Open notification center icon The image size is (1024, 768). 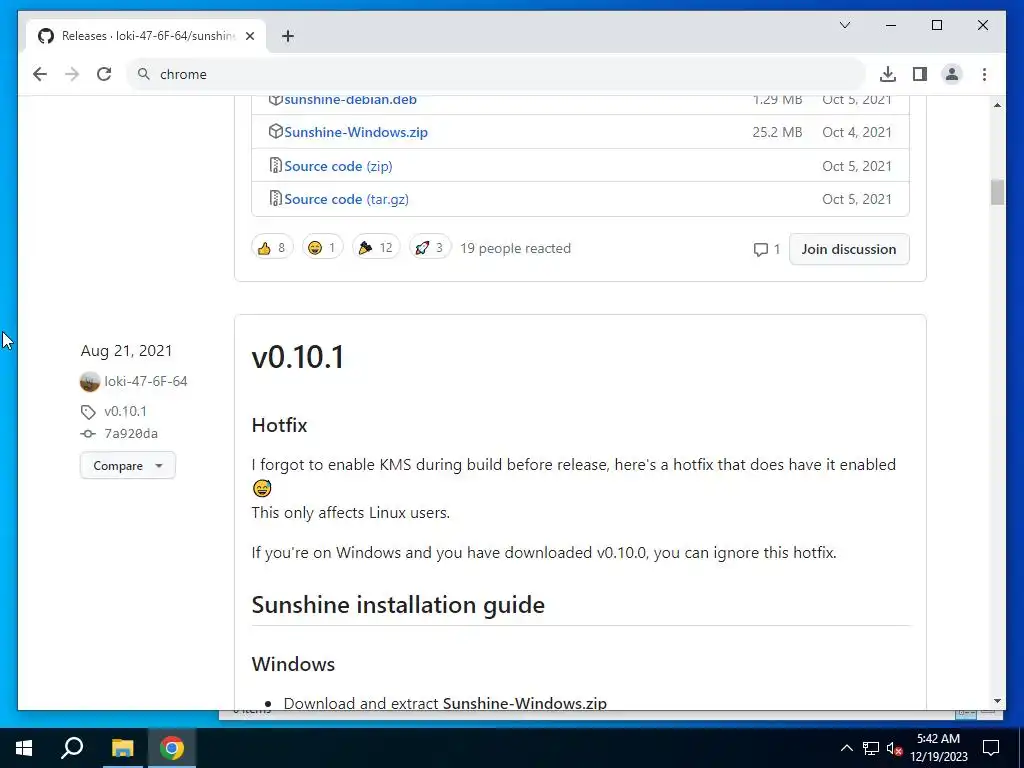pos(991,748)
